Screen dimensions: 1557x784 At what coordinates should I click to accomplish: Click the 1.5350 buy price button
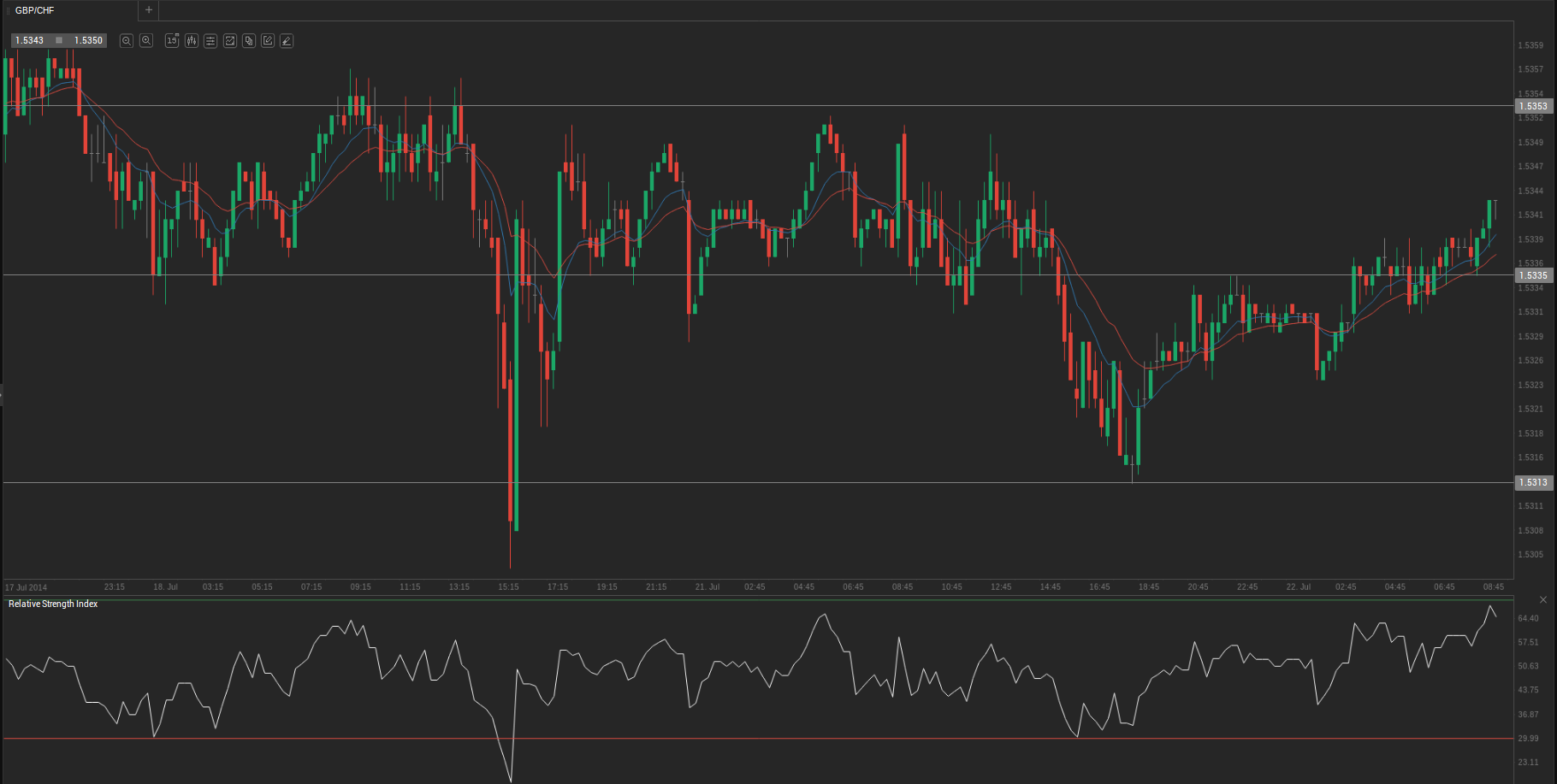88,40
